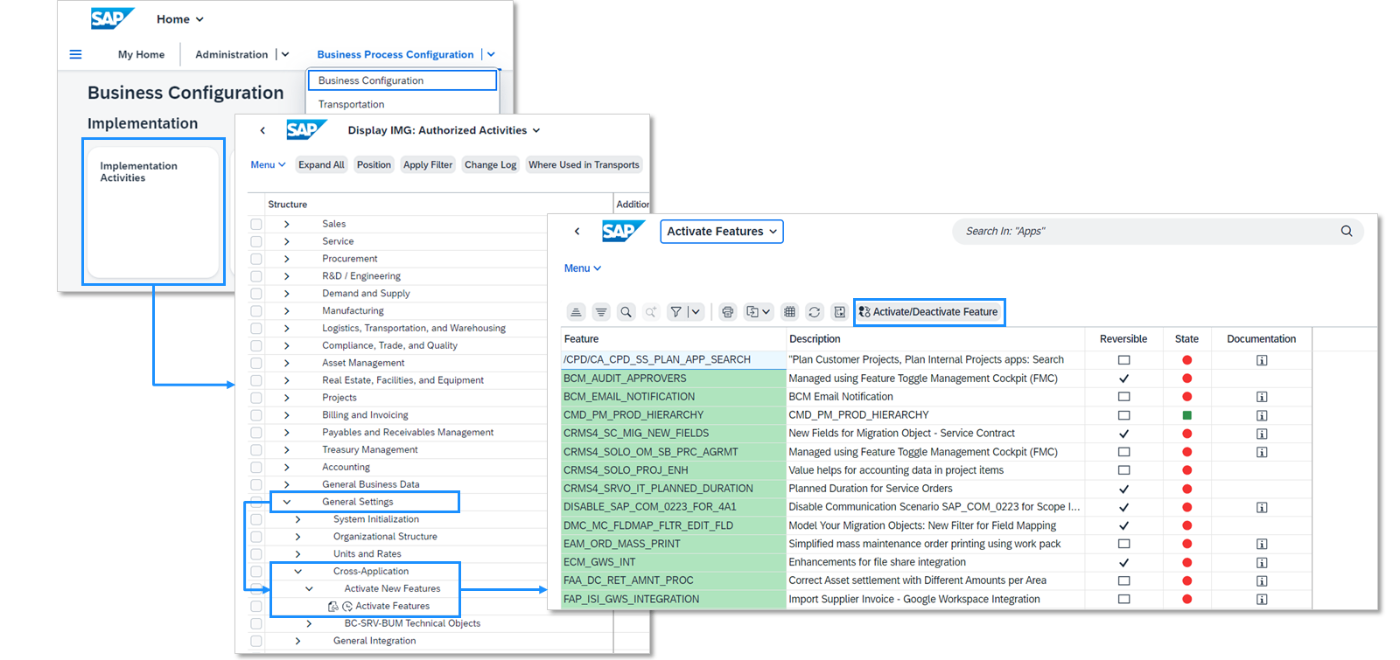Choose Transportation menu entry
Image resolution: width=1400 pixels, height=660 pixels.
coord(351,104)
